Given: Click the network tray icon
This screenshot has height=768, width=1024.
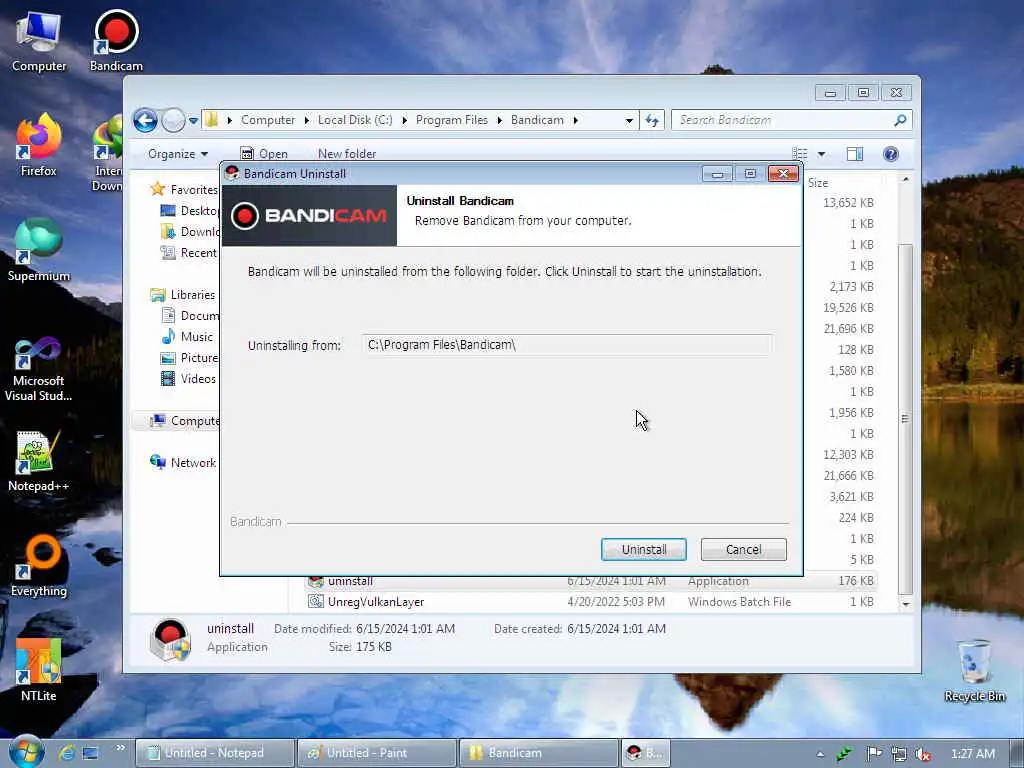Looking at the screenshot, I should (x=899, y=754).
